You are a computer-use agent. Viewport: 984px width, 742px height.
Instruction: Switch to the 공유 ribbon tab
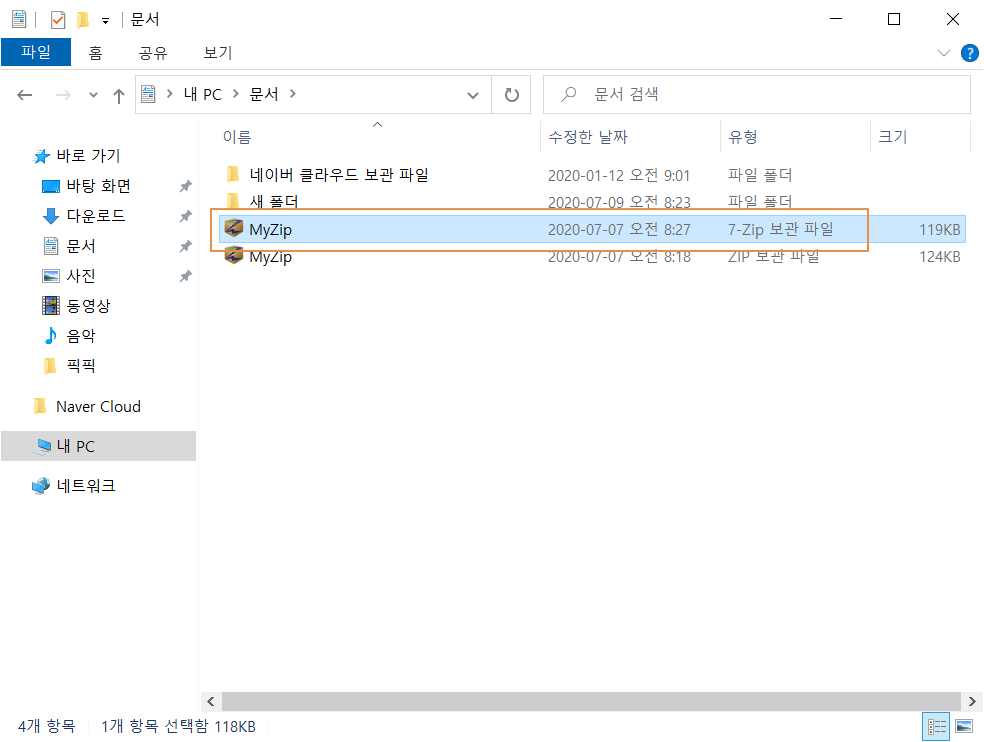tap(153, 53)
